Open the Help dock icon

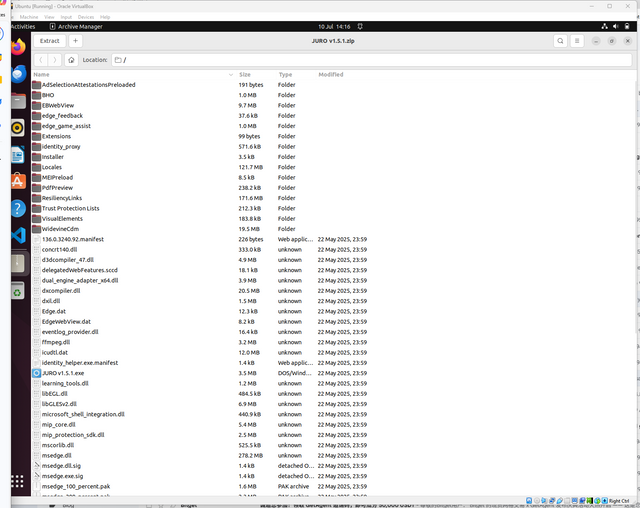18,209
